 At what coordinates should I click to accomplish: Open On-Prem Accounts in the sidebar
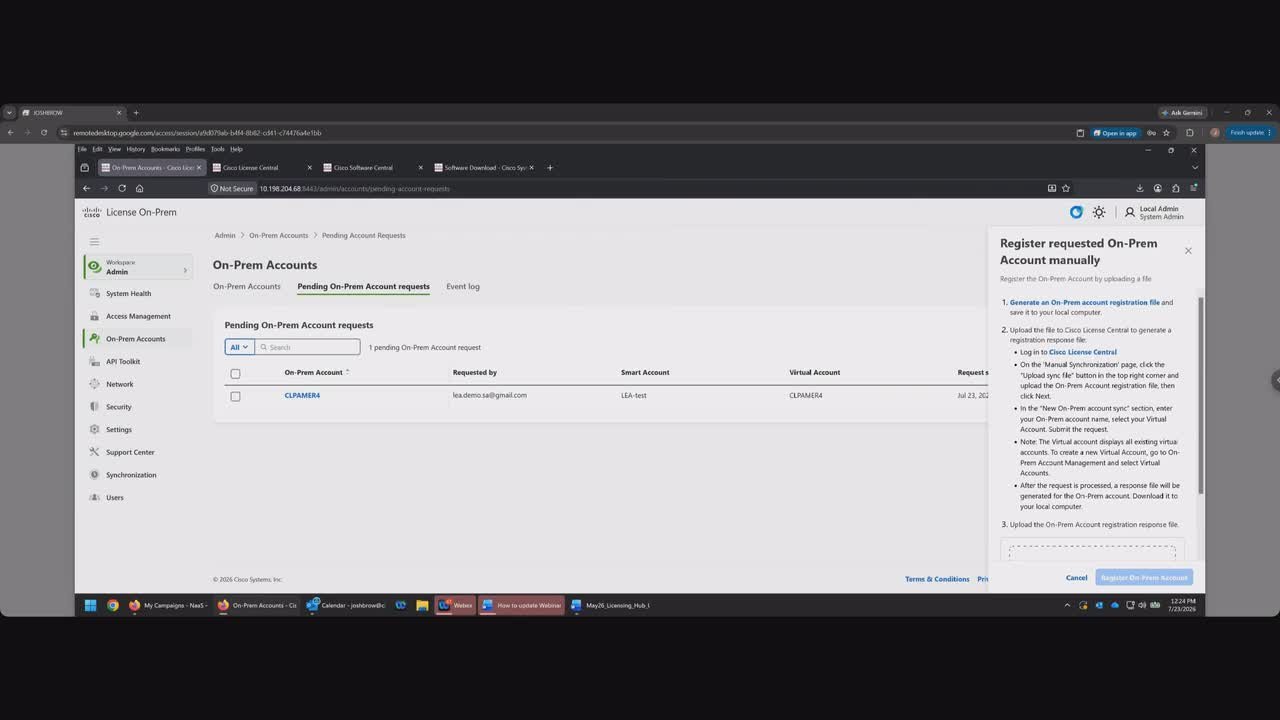click(137, 339)
